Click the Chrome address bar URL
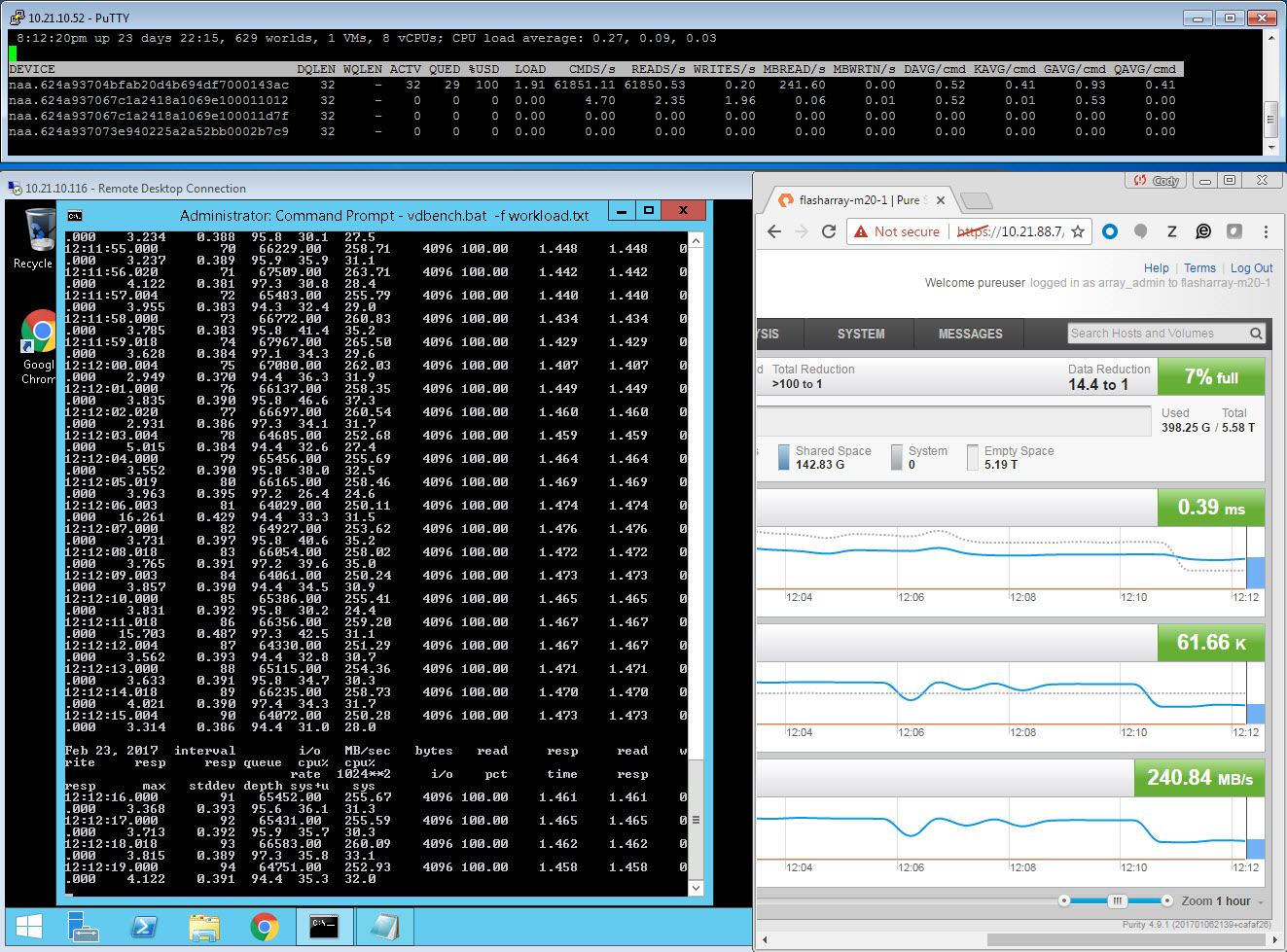This screenshot has width=1287, height=952. pos(1011,231)
